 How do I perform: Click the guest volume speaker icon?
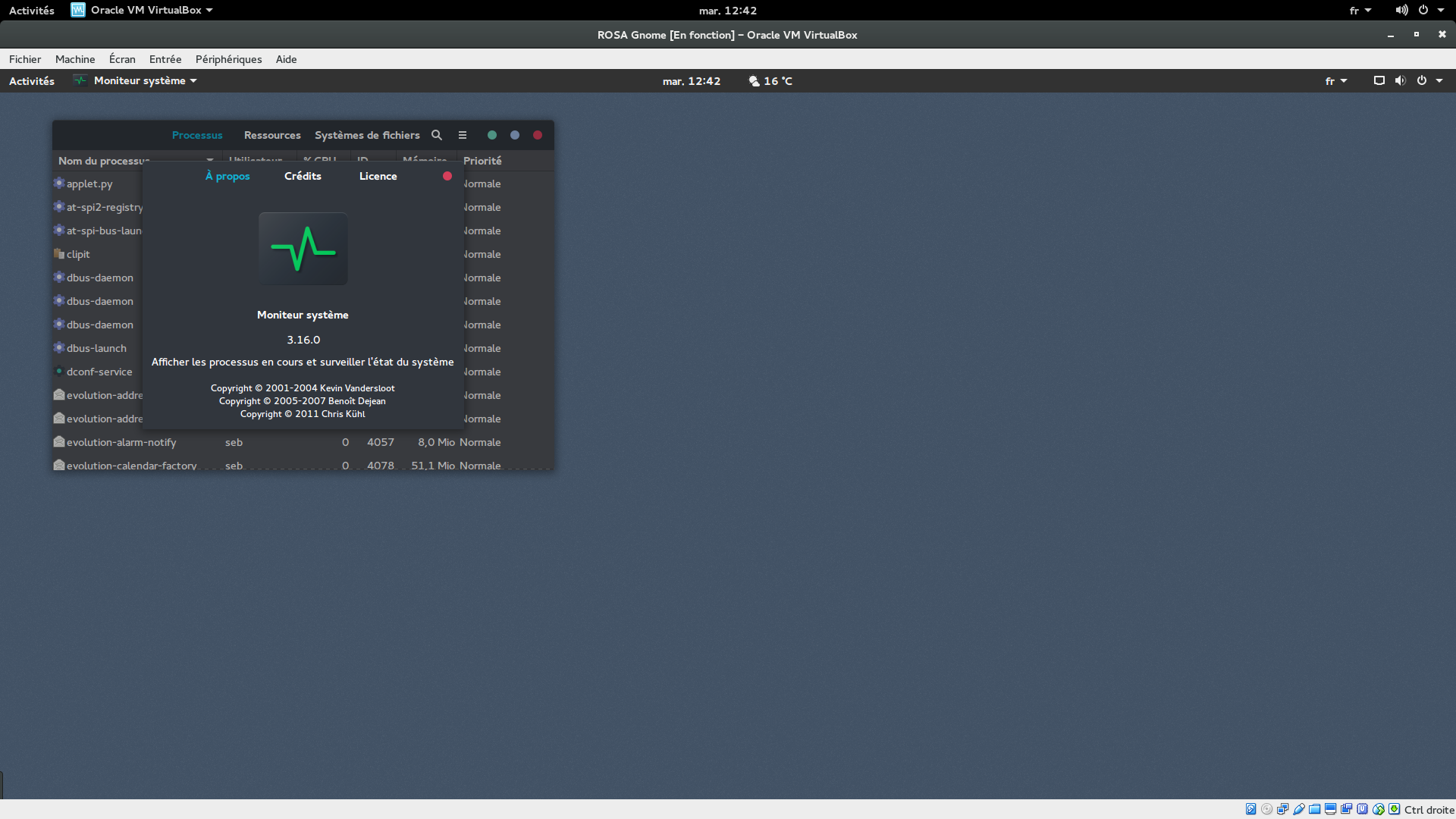pyautogui.click(x=1400, y=80)
